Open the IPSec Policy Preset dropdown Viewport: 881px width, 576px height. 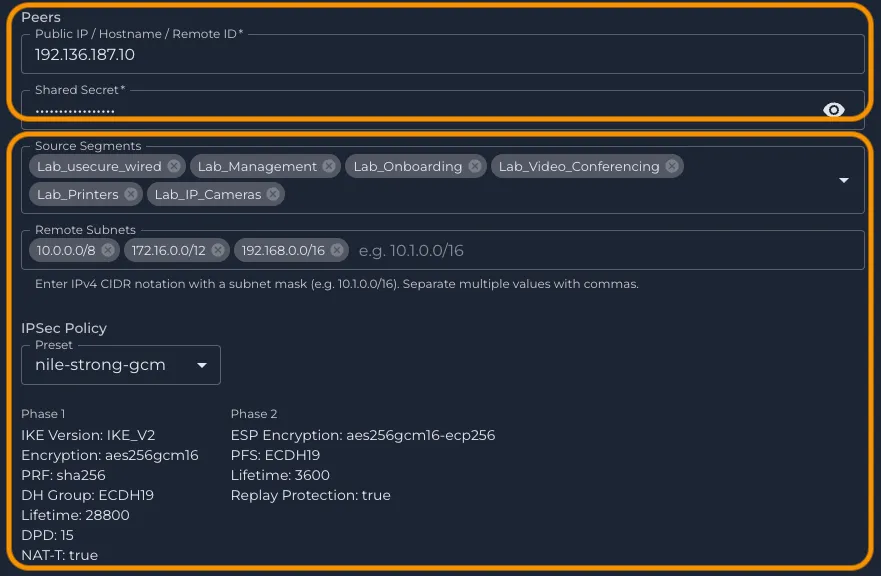[x=121, y=365]
